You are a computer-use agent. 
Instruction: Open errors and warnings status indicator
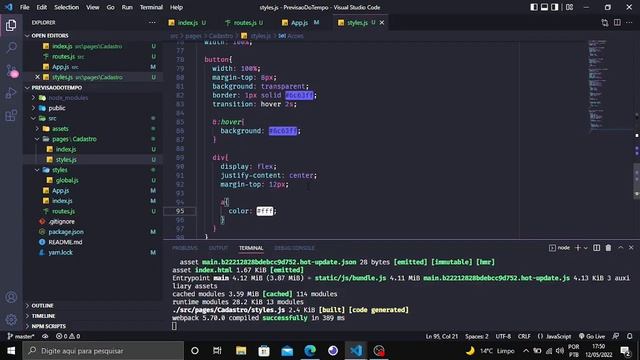68,336
